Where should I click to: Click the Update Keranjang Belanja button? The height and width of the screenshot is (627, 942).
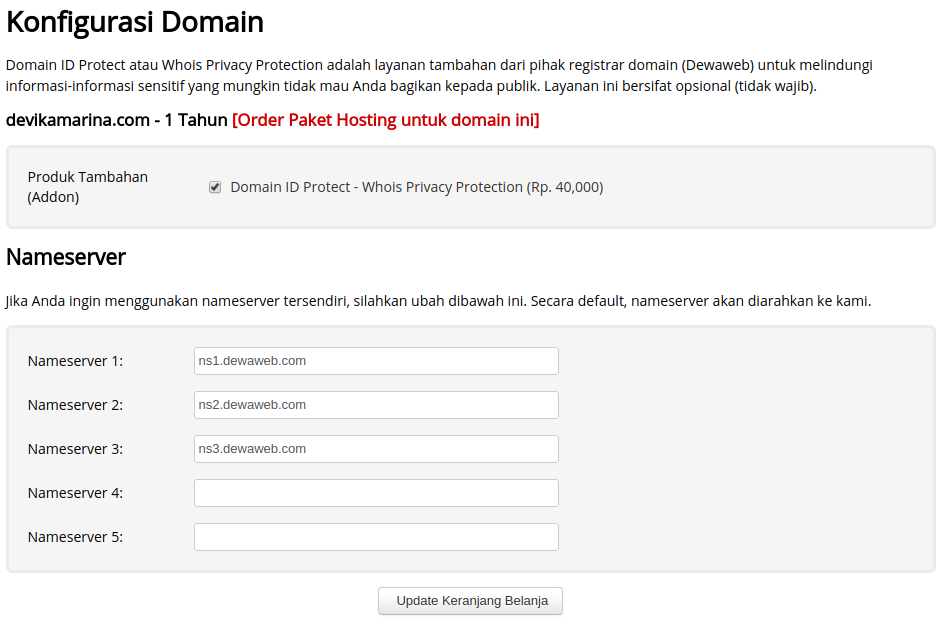click(x=471, y=601)
